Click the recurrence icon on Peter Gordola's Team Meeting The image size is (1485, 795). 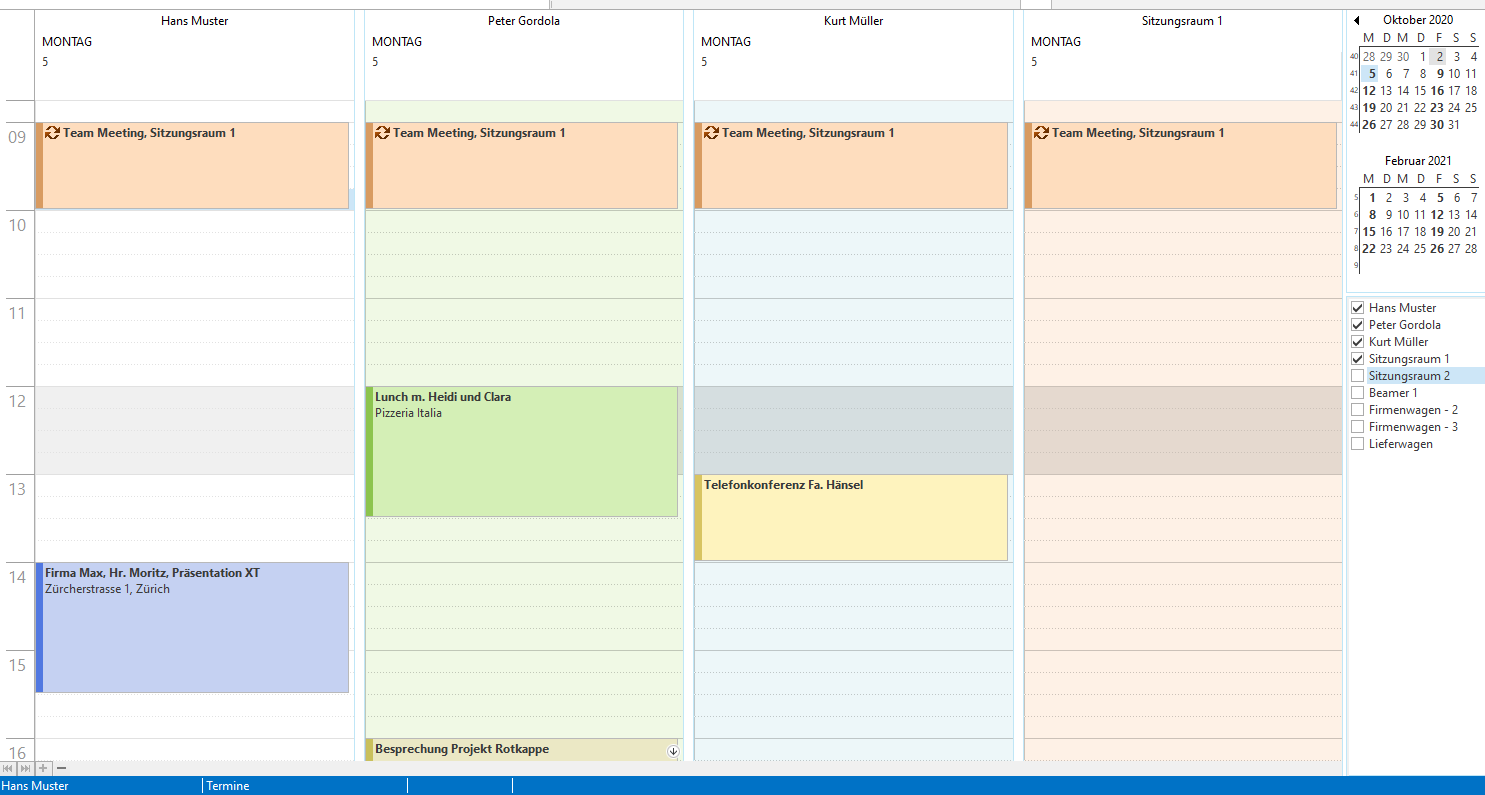click(382, 132)
